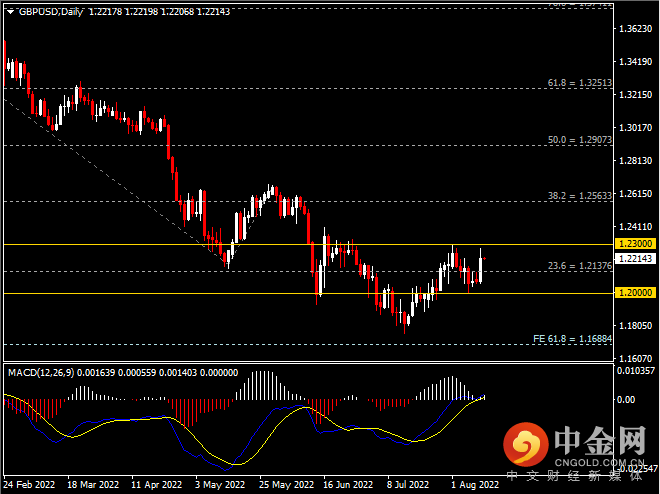Click the GBPUSD,Daily symbol title

click(51, 12)
